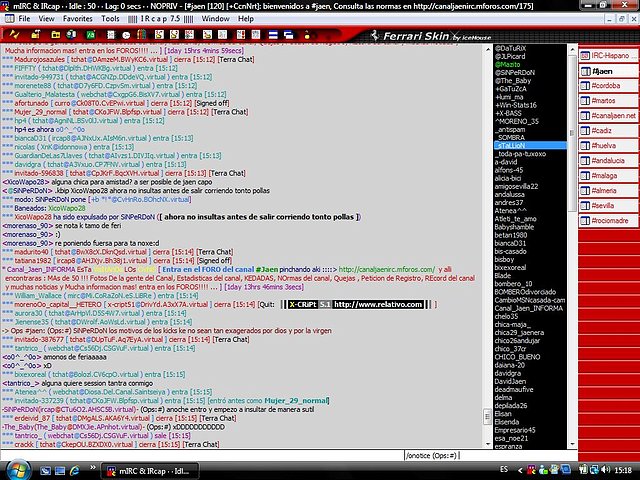Image resolution: width=640 pixels, height=480 pixels.
Task: Open the Window menu
Action: 216,19
